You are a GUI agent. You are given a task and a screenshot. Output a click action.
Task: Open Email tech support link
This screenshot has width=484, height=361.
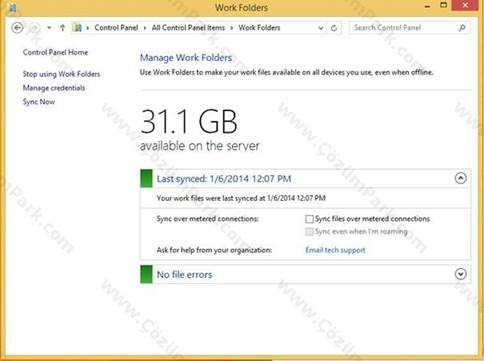pyautogui.click(x=335, y=250)
